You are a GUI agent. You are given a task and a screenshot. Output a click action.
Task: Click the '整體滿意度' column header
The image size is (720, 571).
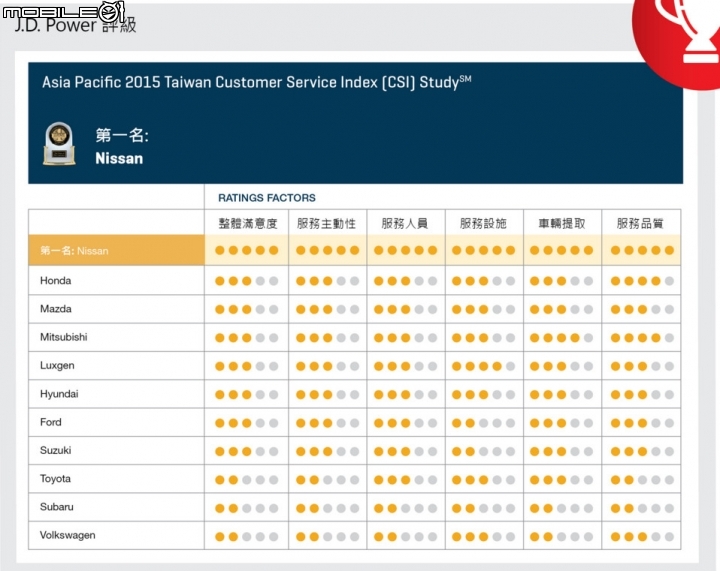click(x=248, y=224)
